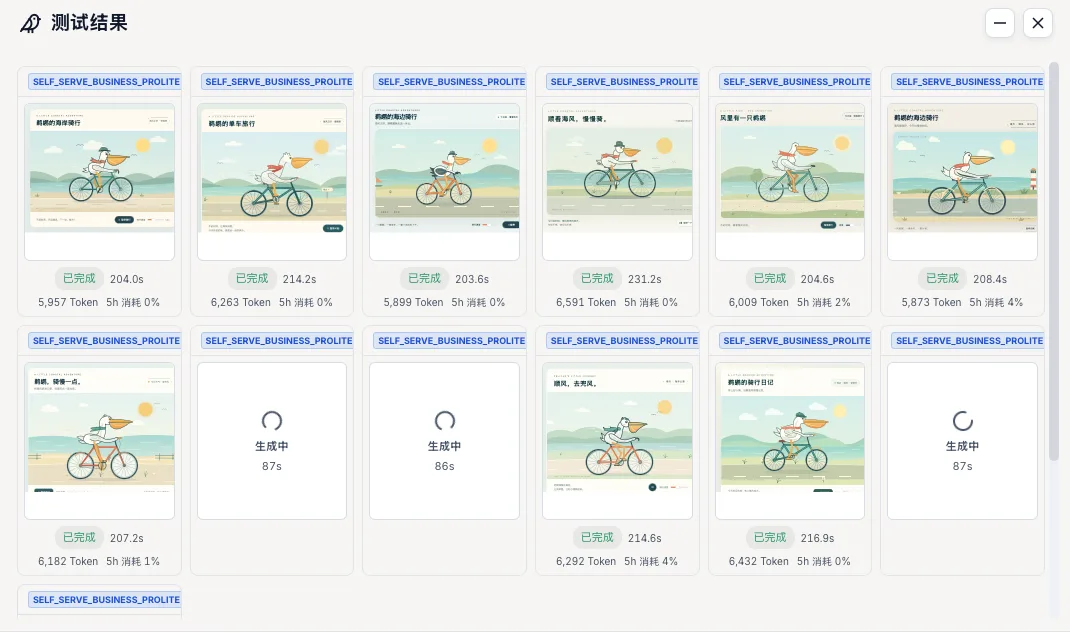The width and height of the screenshot is (1070, 633).
Task: Click the "6,591 Token" value
Action: tap(586, 302)
